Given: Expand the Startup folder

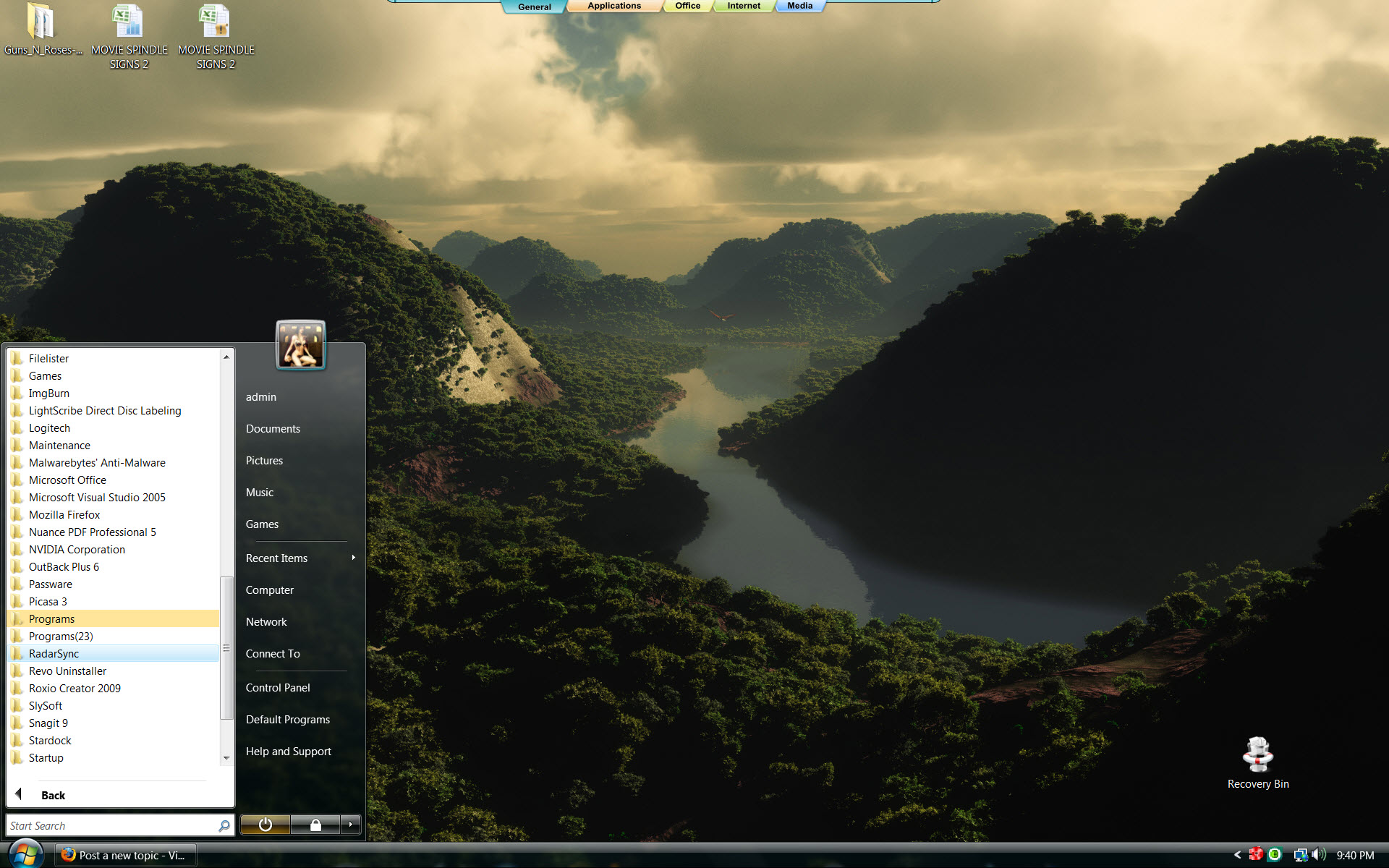Looking at the screenshot, I should click(113, 758).
